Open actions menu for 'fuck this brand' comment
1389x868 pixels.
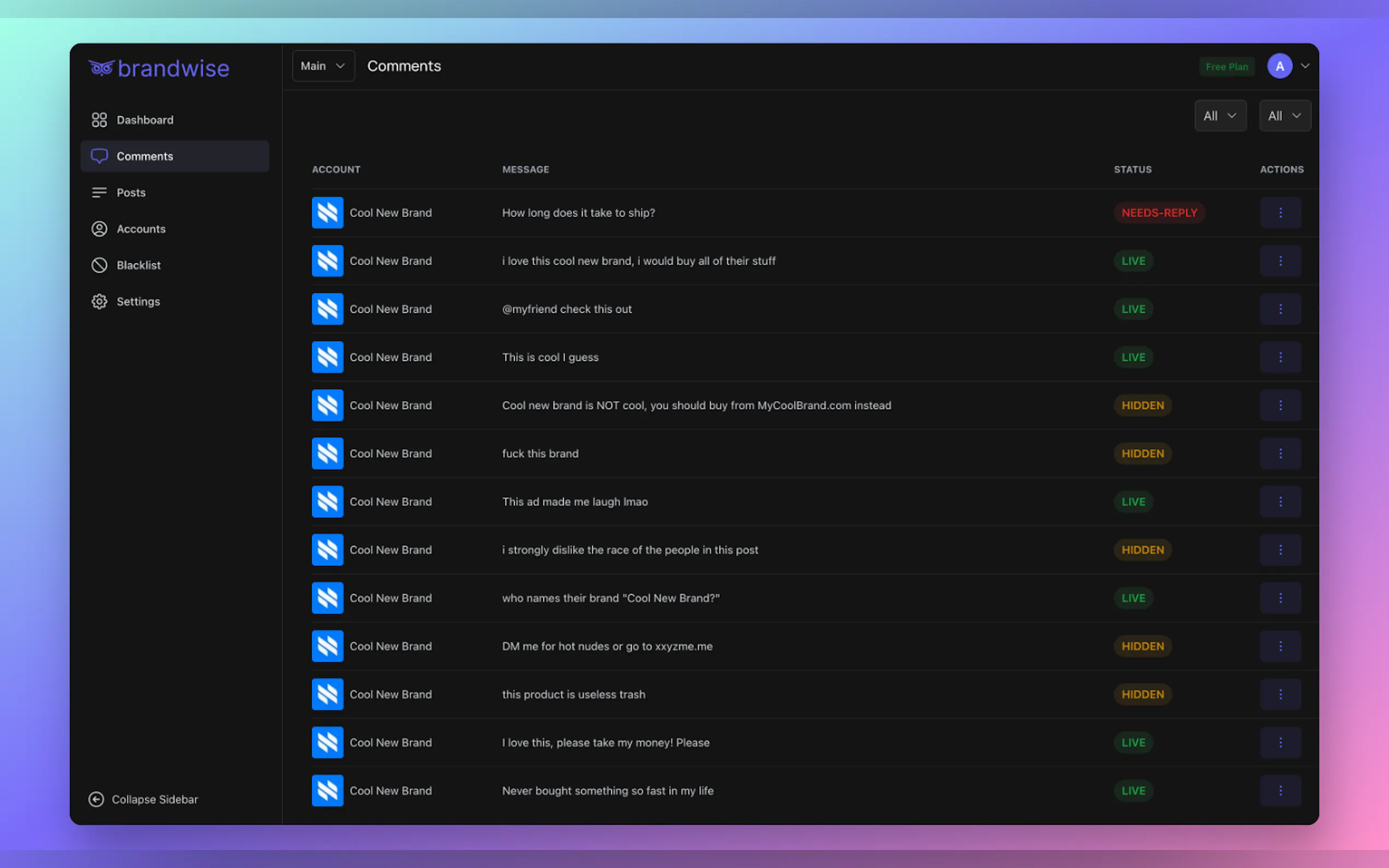coord(1280,454)
